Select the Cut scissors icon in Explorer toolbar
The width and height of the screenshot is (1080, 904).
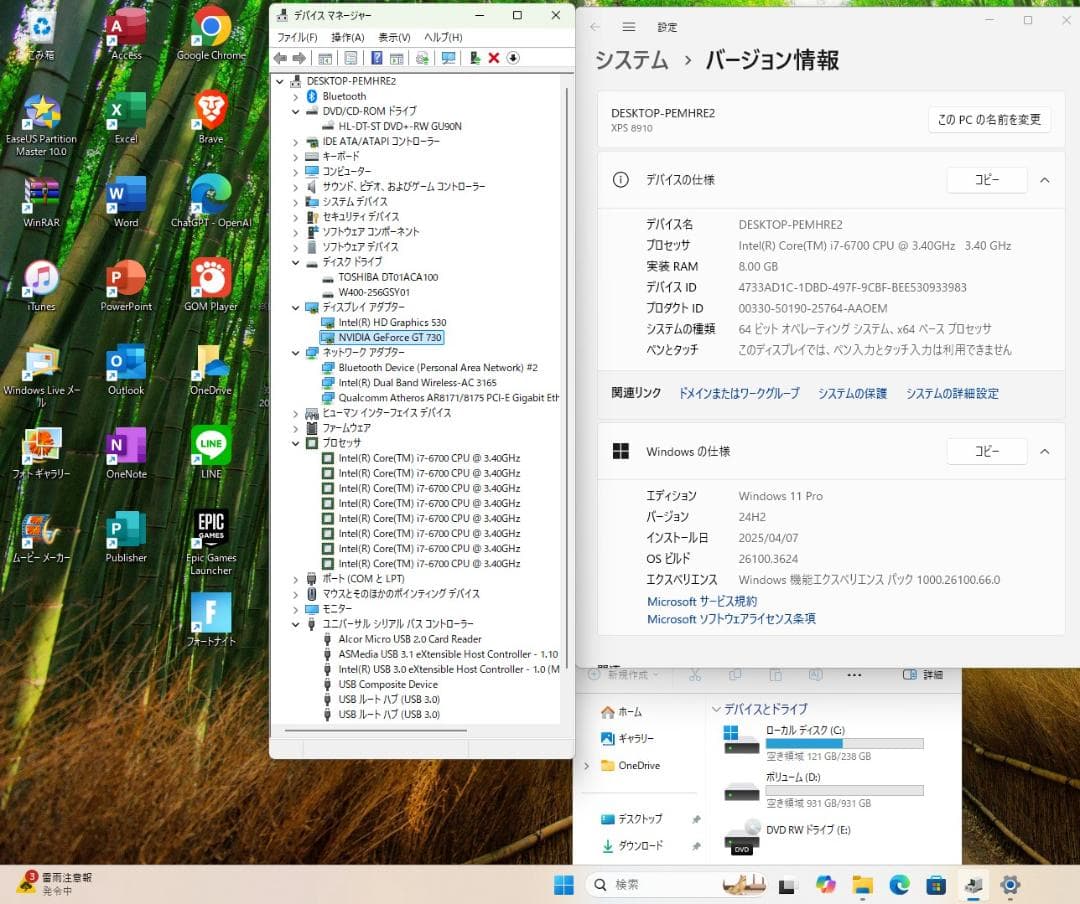(696, 674)
